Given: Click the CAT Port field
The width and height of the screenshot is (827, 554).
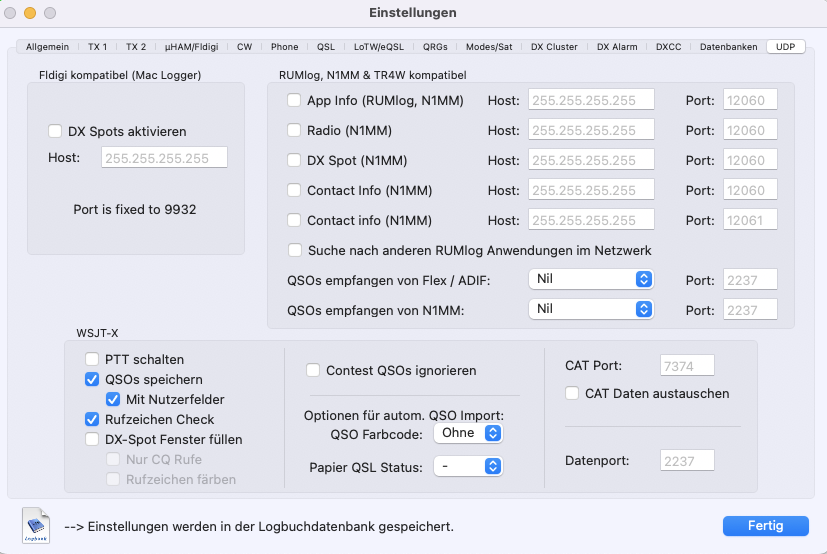Looking at the screenshot, I should 687,366.
